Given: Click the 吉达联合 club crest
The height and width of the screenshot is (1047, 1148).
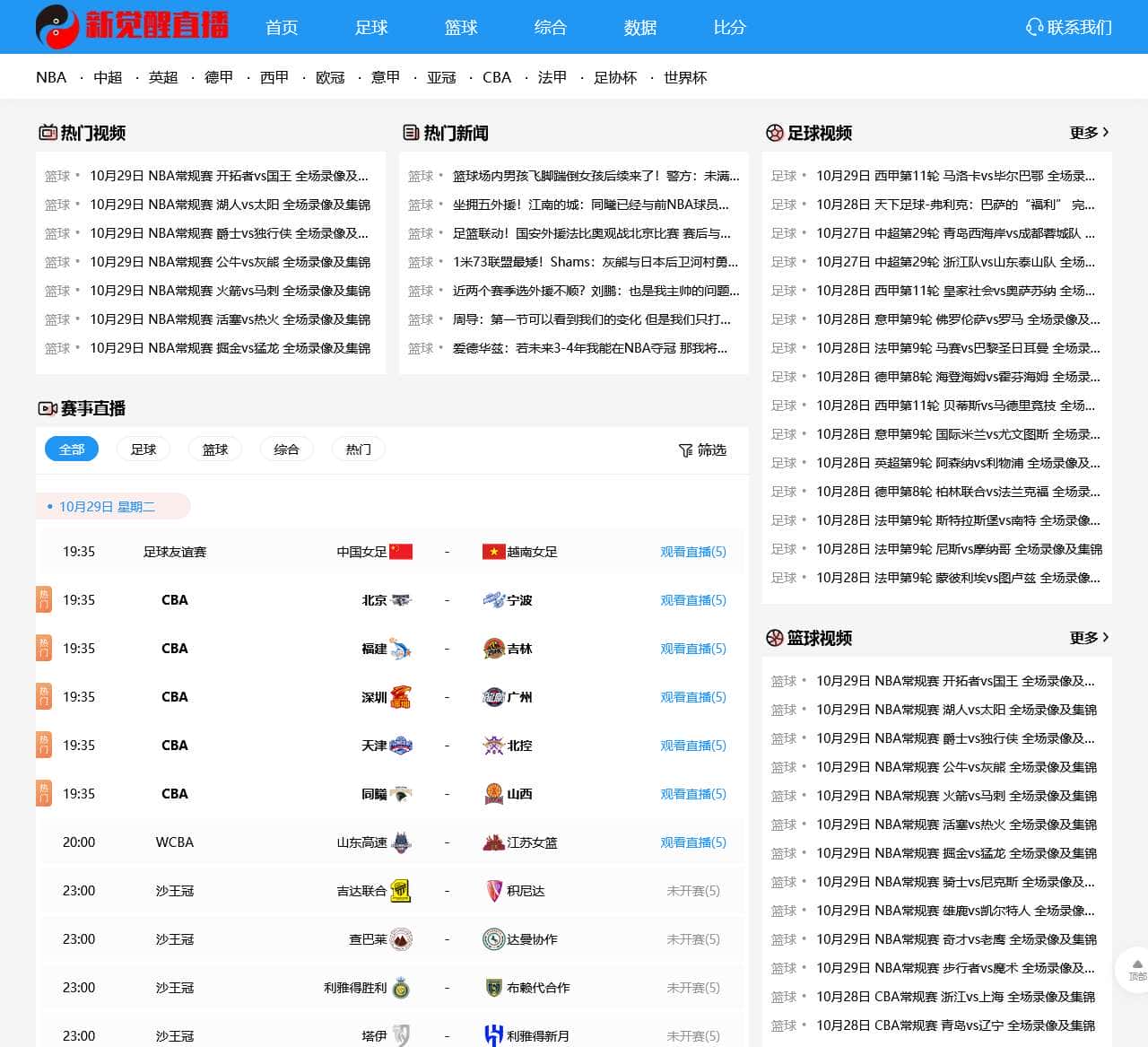Looking at the screenshot, I should click(401, 891).
